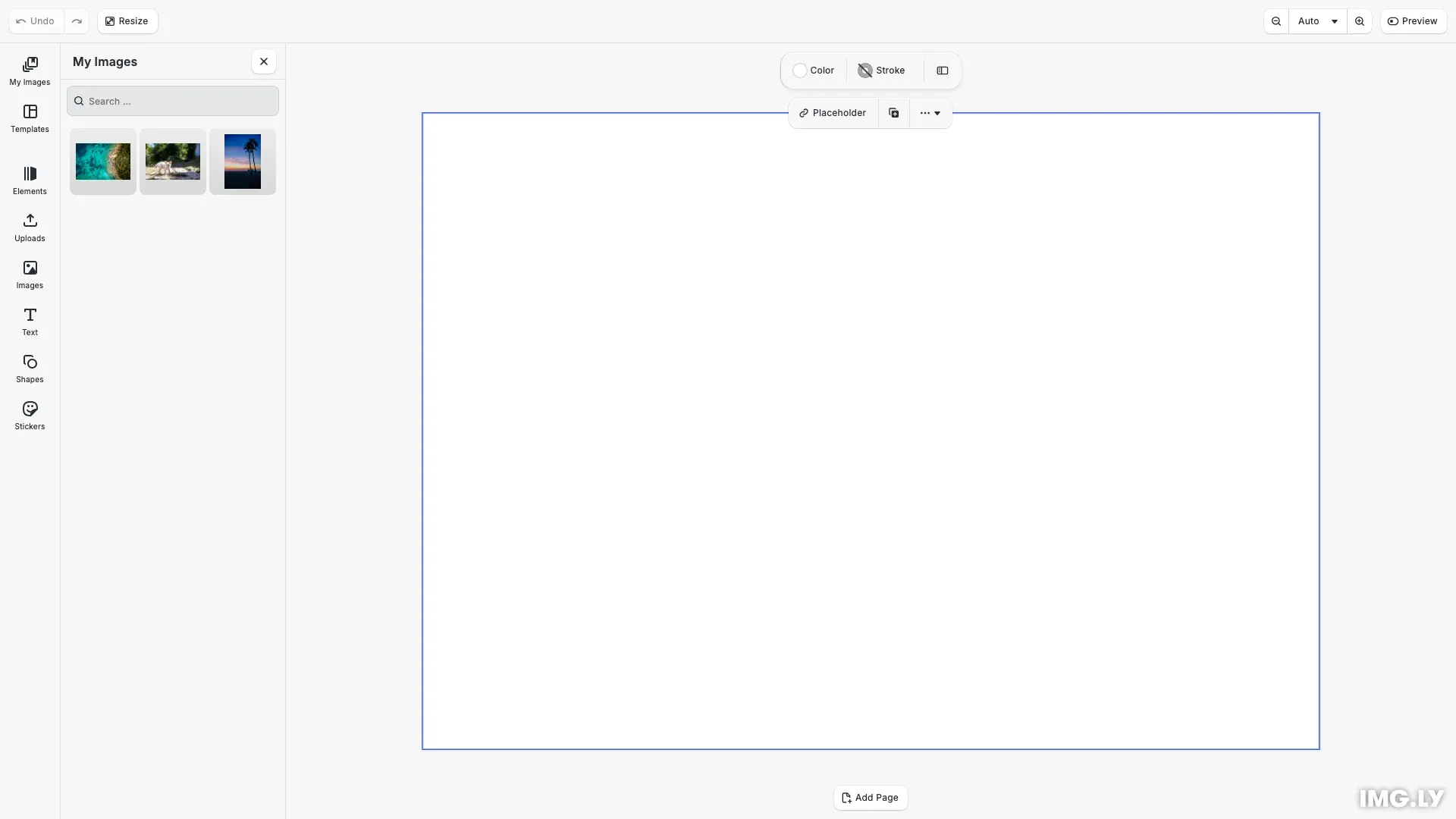Click the zoom in magnifier icon
Screen dimensions: 1456x819
tap(1360, 20)
